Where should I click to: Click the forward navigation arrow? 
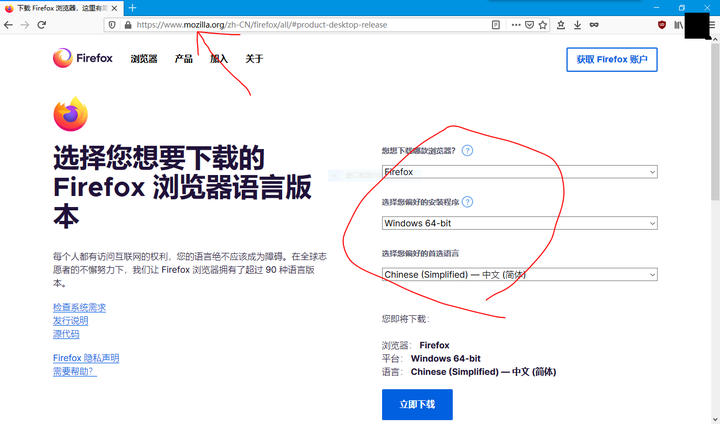pyautogui.click(x=25, y=25)
